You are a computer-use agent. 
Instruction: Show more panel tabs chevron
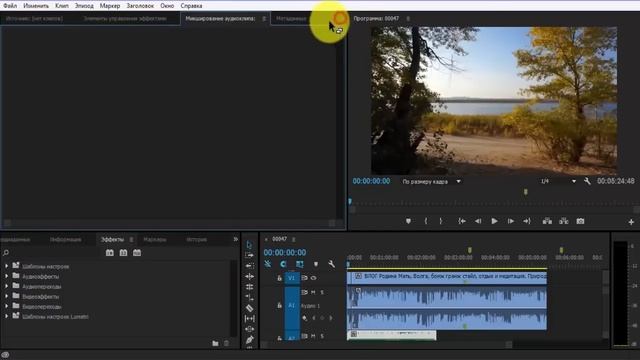click(236, 239)
